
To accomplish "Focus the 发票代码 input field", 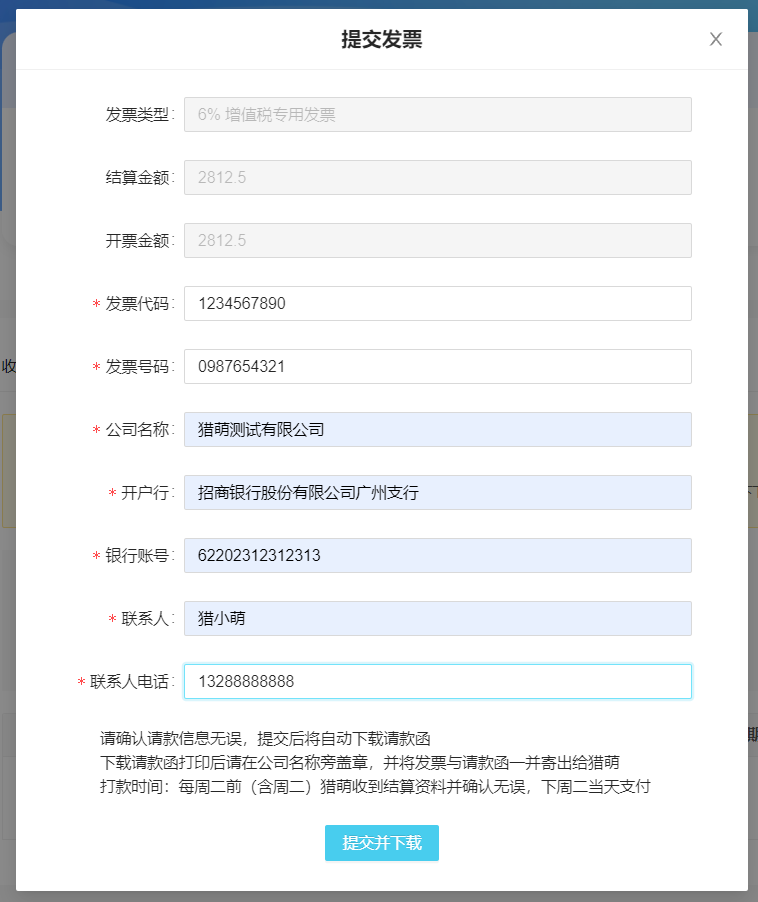I will pyautogui.click(x=438, y=303).
